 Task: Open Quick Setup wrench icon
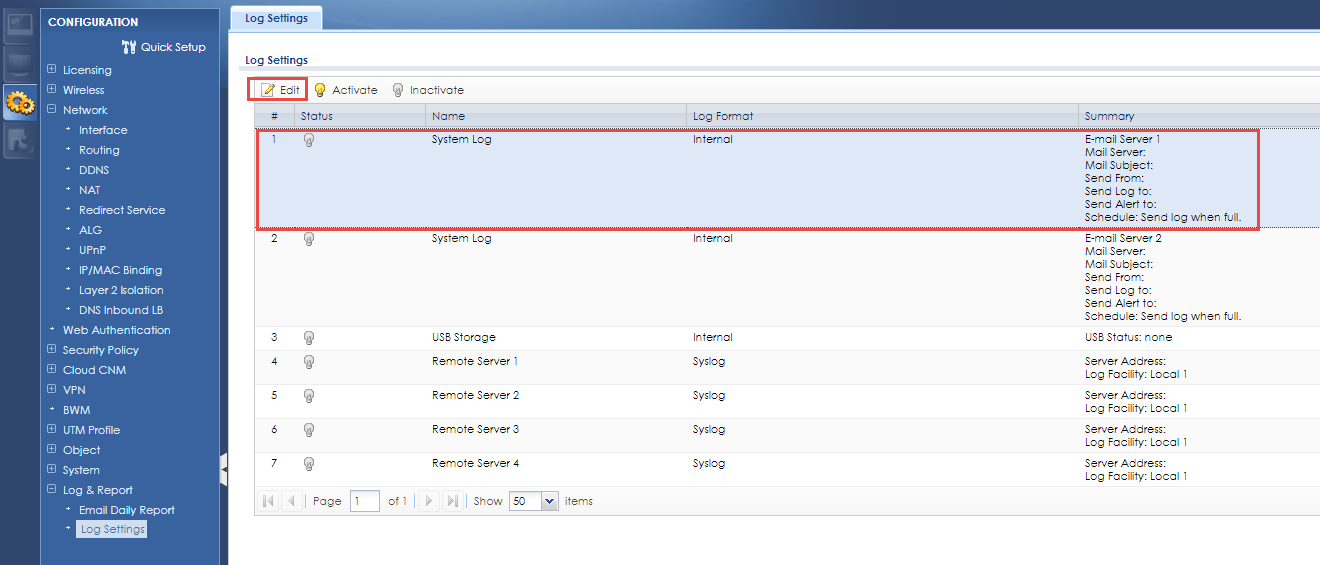point(128,47)
